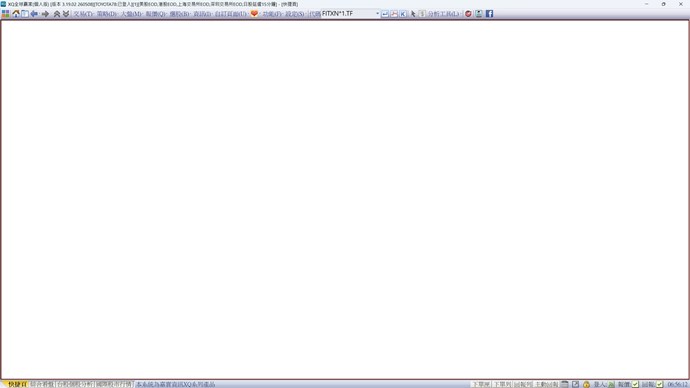Go forward with the right arrow icon
This screenshot has height=388, width=690.
(x=45, y=14)
